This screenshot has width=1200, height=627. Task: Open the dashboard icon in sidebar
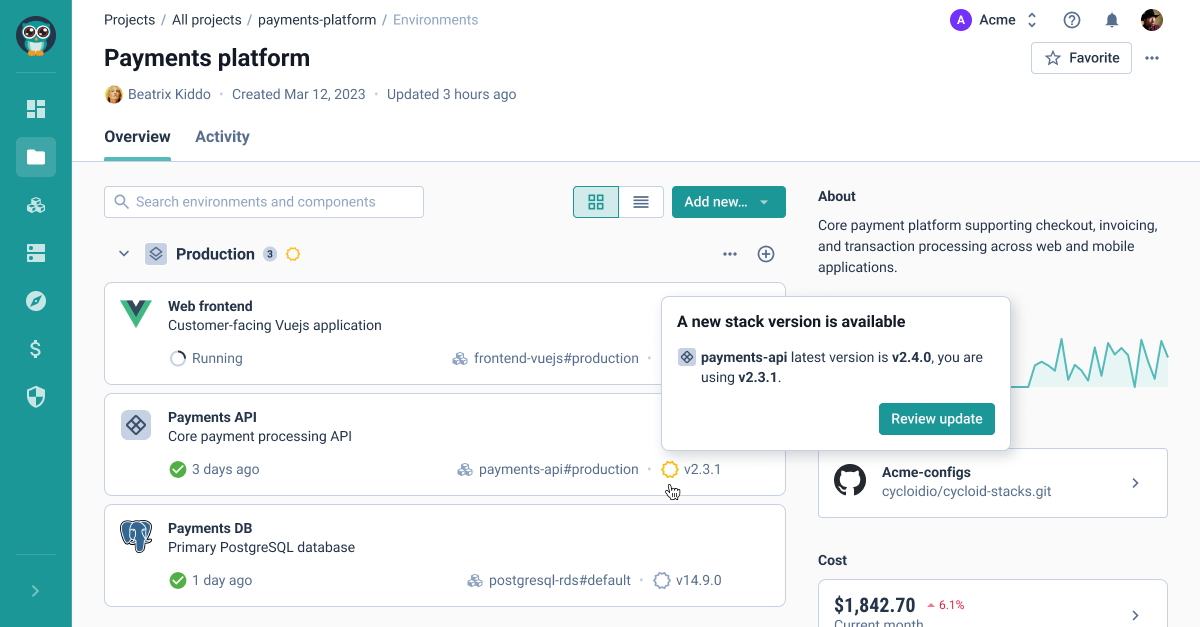pyautogui.click(x=36, y=109)
